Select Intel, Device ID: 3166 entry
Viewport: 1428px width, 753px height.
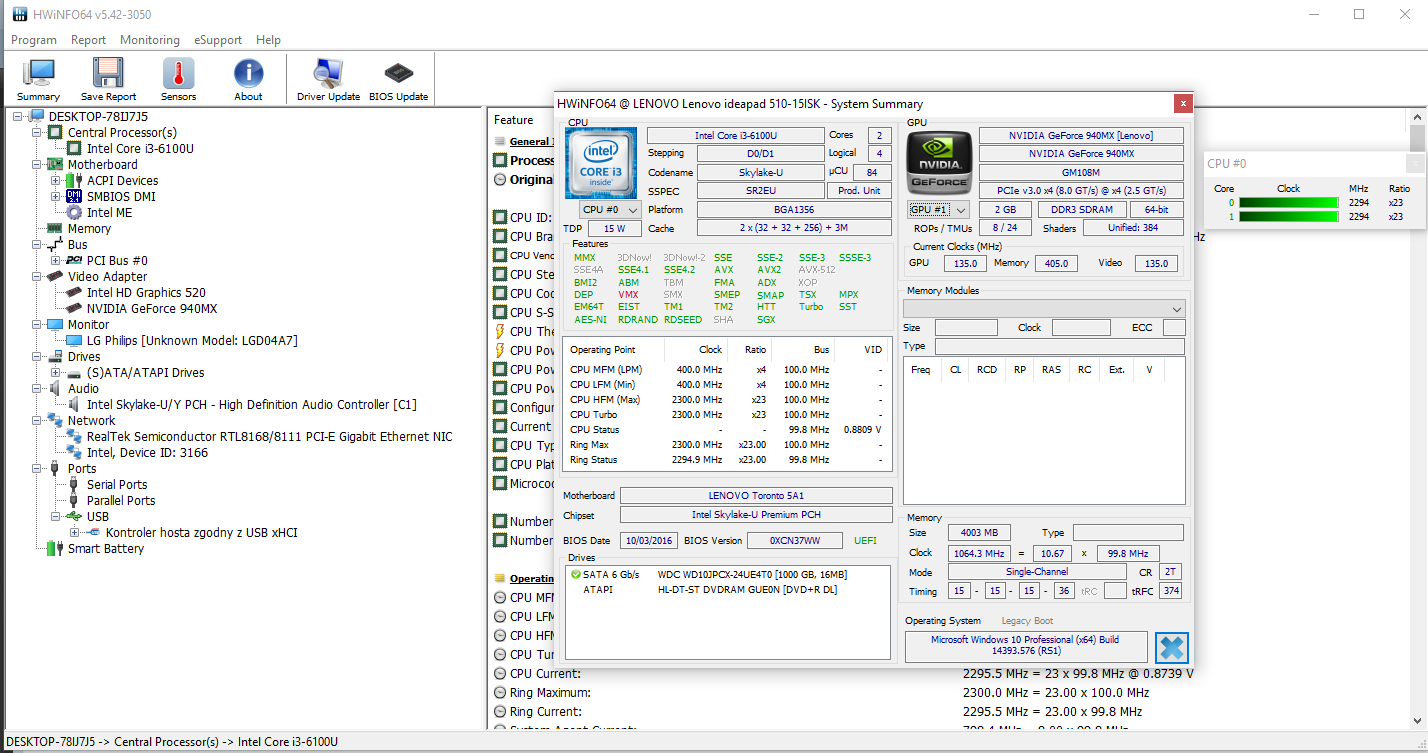pos(147,453)
